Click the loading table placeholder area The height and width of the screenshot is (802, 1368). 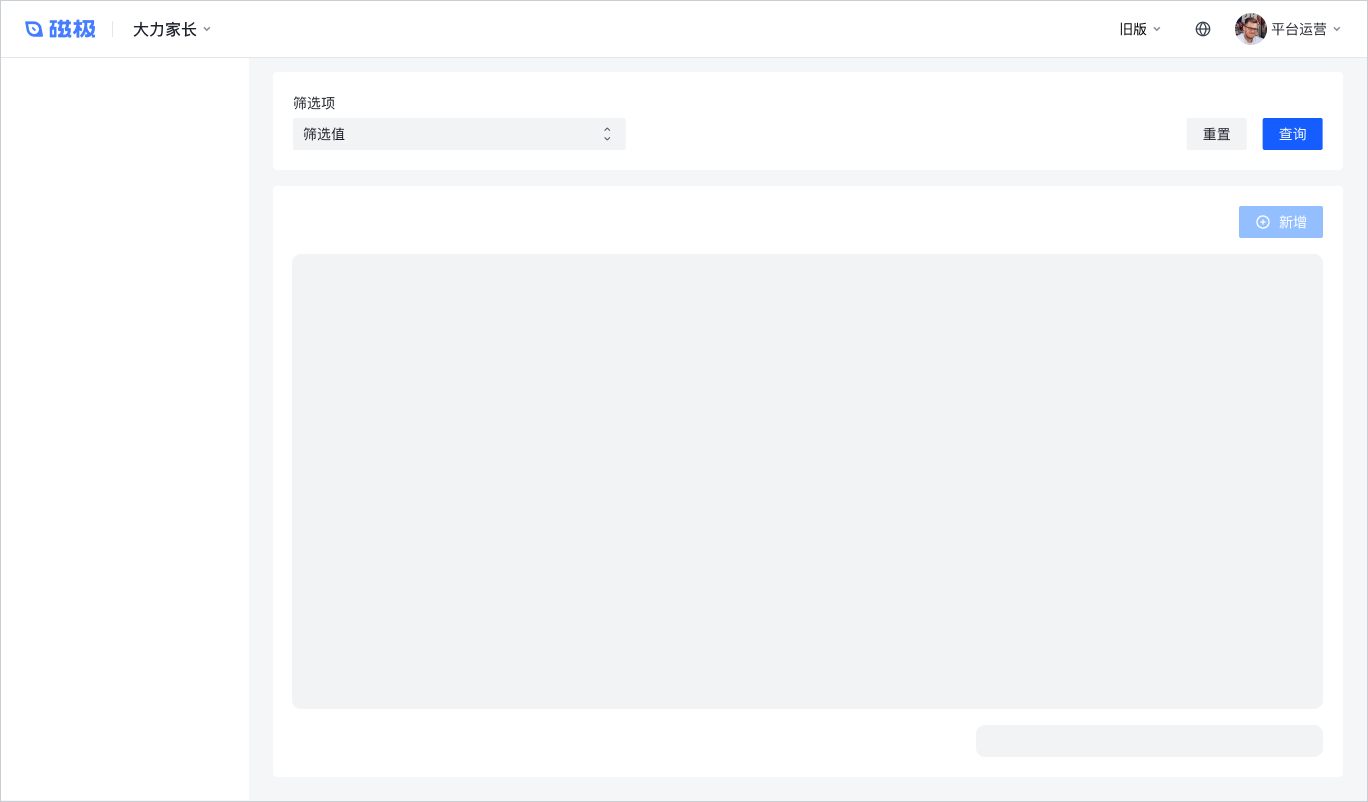(807, 481)
